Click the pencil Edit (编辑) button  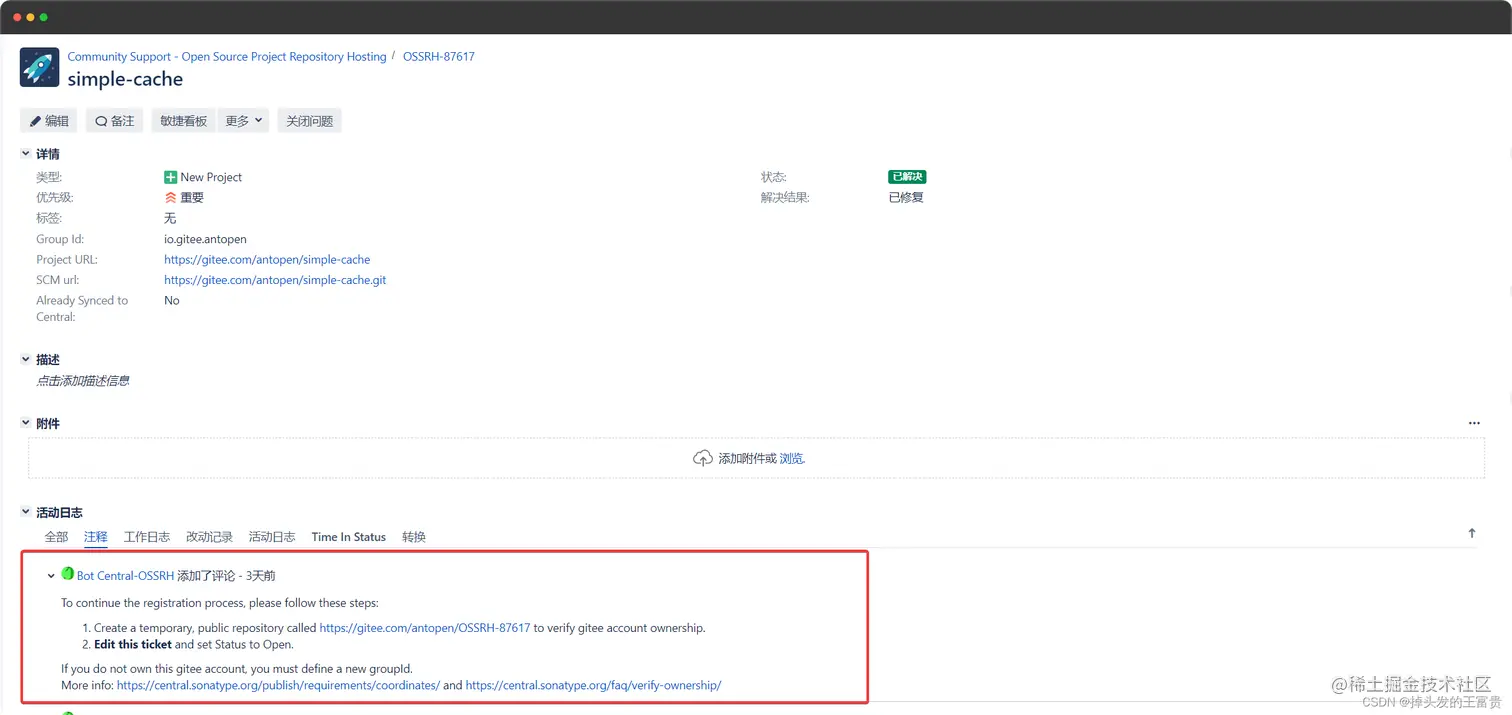tap(49, 121)
